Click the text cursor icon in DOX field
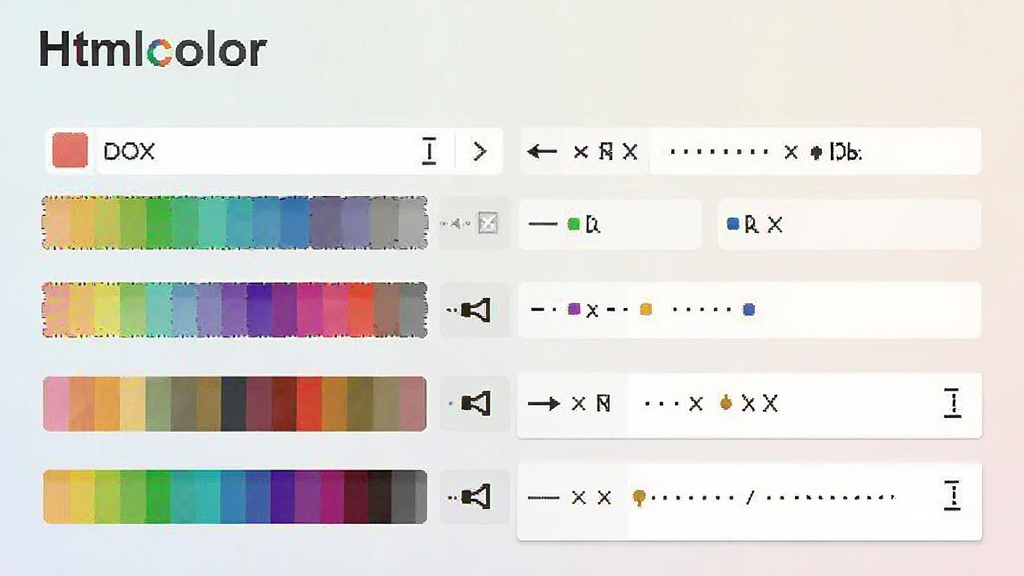This screenshot has width=1024, height=576. point(429,151)
